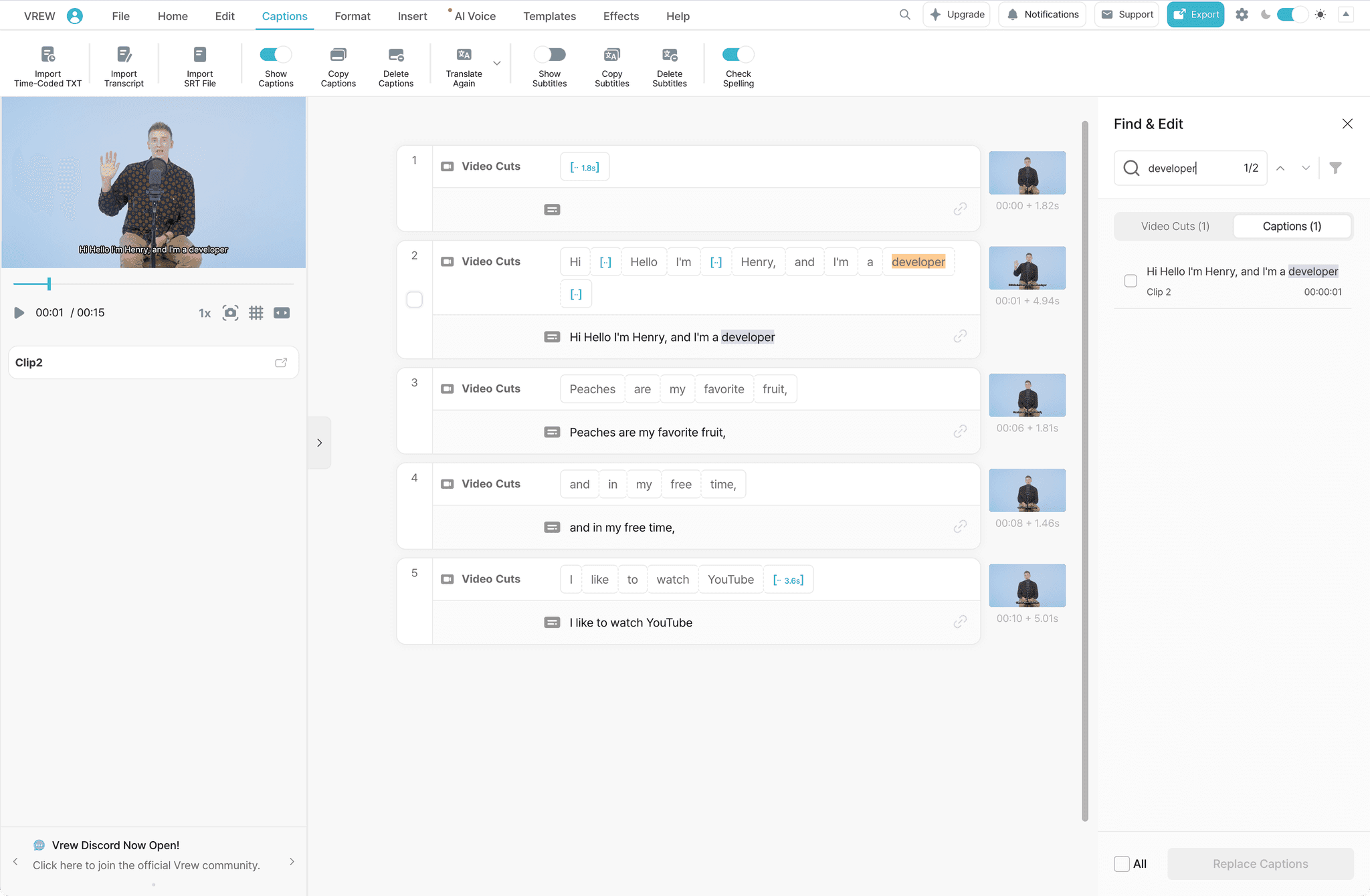Turn off the Show Captions toggle
The height and width of the screenshot is (896, 1370).
(276, 55)
